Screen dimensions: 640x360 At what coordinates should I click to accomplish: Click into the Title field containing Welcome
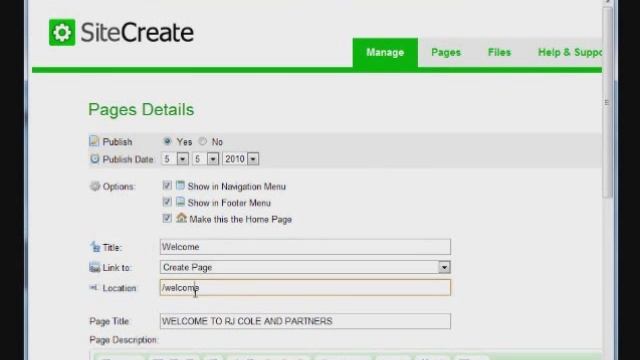click(305, 247)
